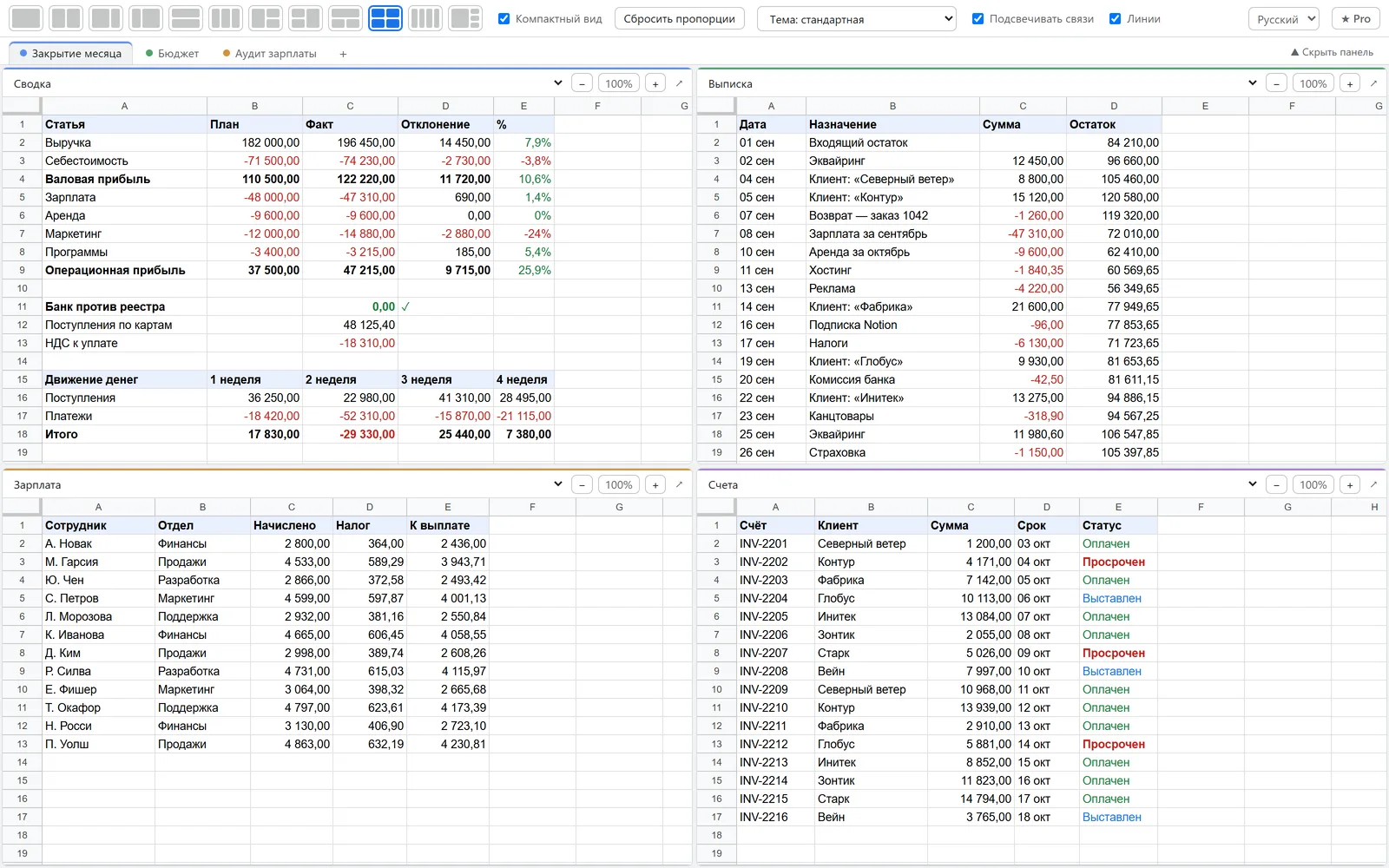Select the two stacked rows layout
Screen dimensions: 1389x868
pyautogui.click(x=186, y=18)
